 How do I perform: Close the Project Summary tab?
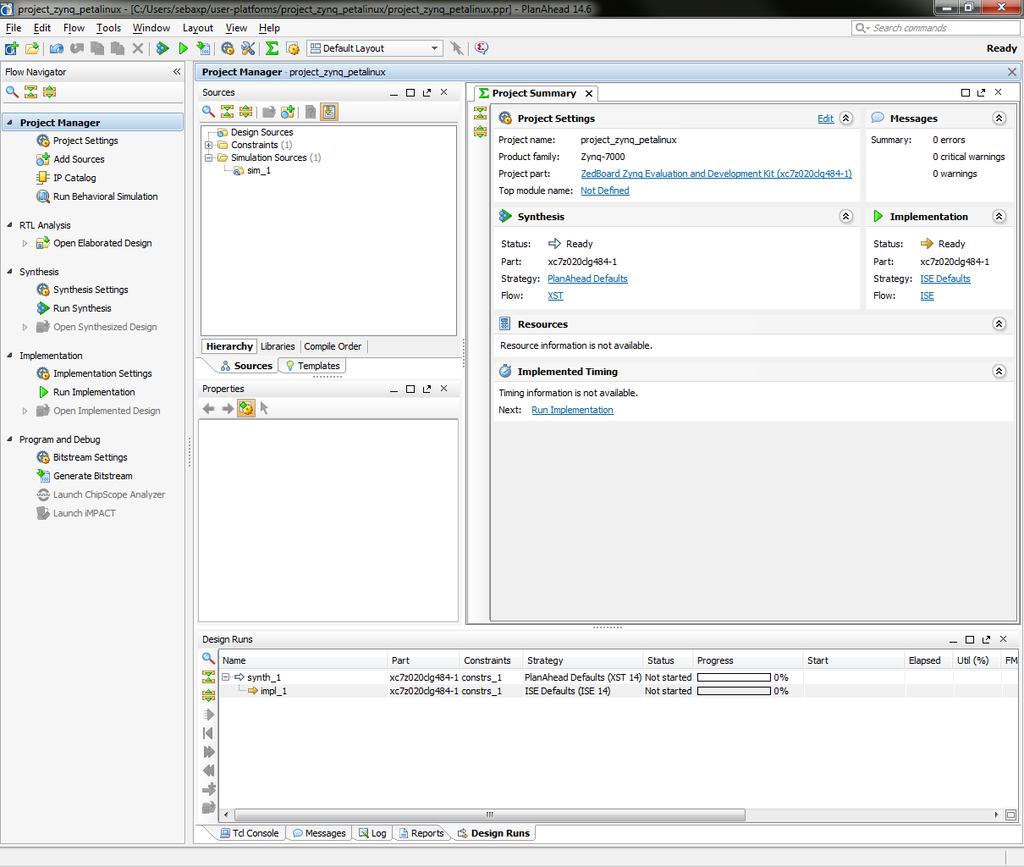click(x=588, y=93)
